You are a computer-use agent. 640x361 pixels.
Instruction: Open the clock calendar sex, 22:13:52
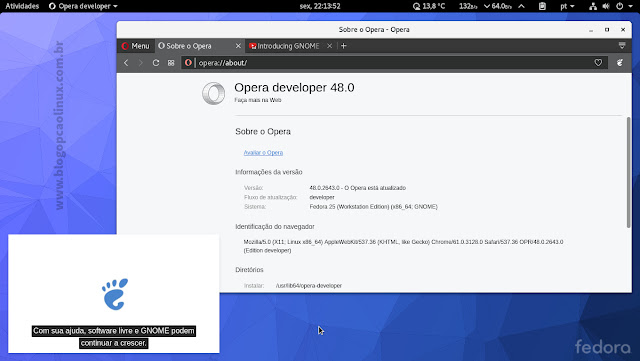point(320,6)
